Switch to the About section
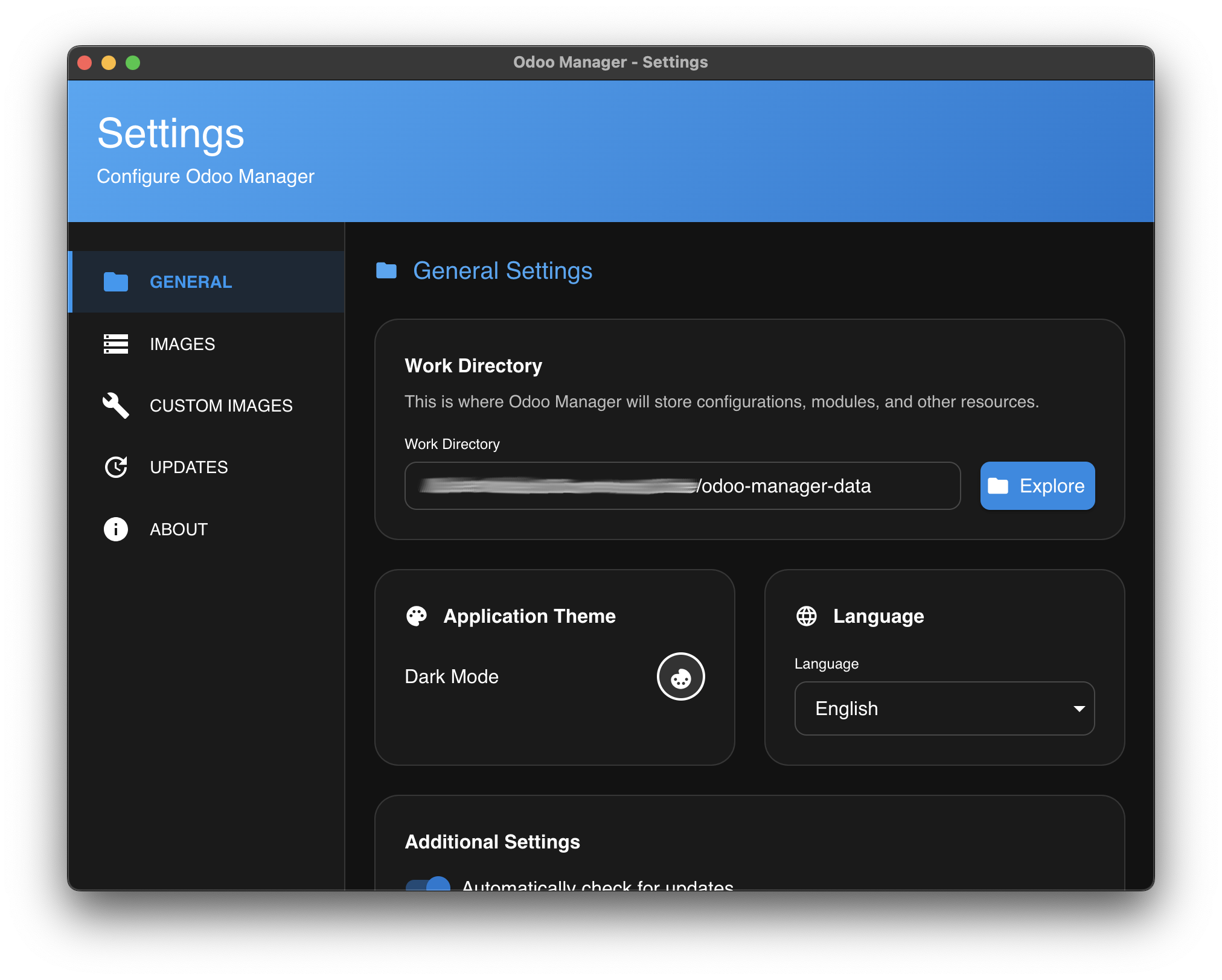 (x=178, y=529)
